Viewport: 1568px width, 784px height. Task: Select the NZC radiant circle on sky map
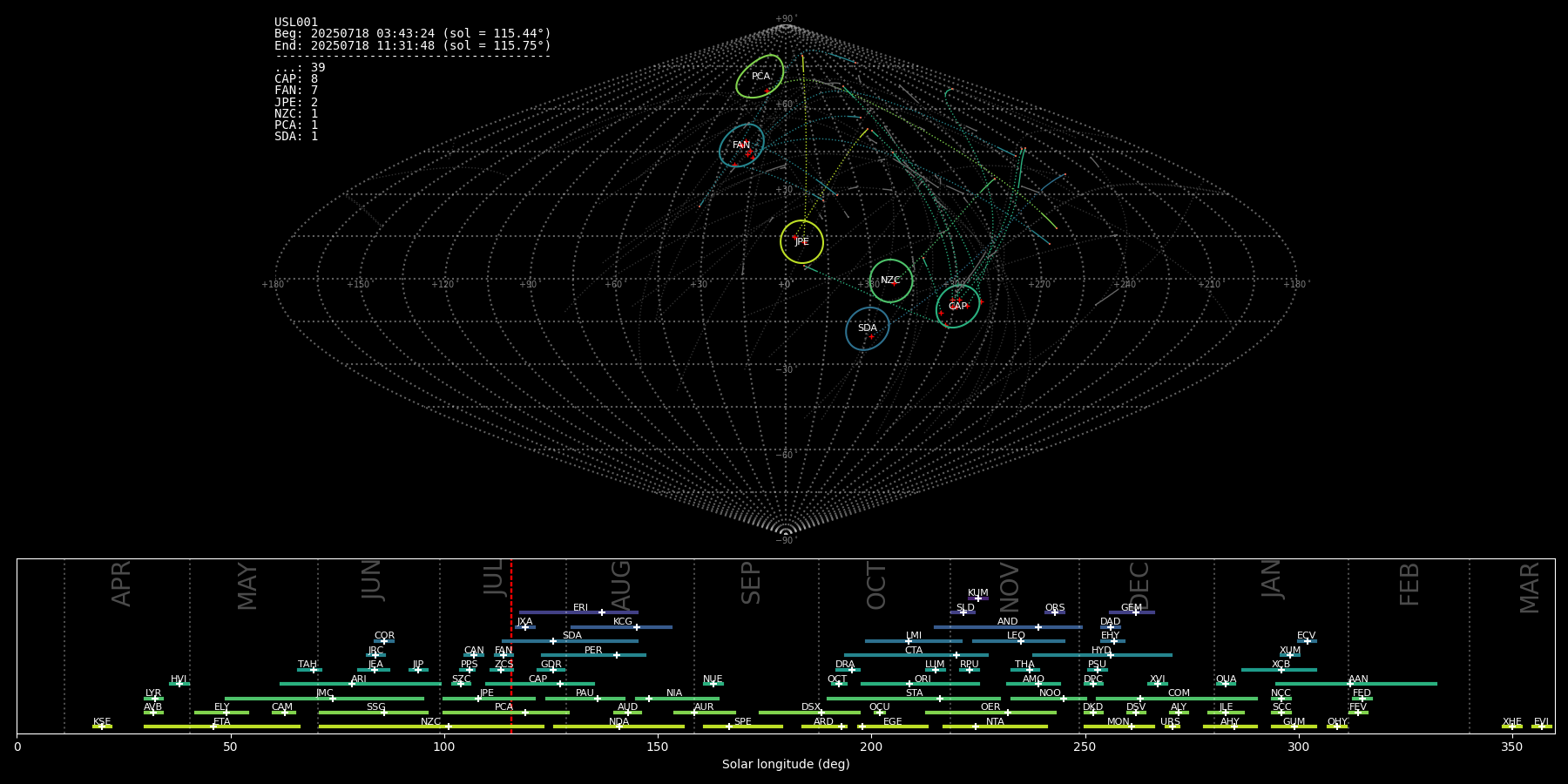coord(890,280)
